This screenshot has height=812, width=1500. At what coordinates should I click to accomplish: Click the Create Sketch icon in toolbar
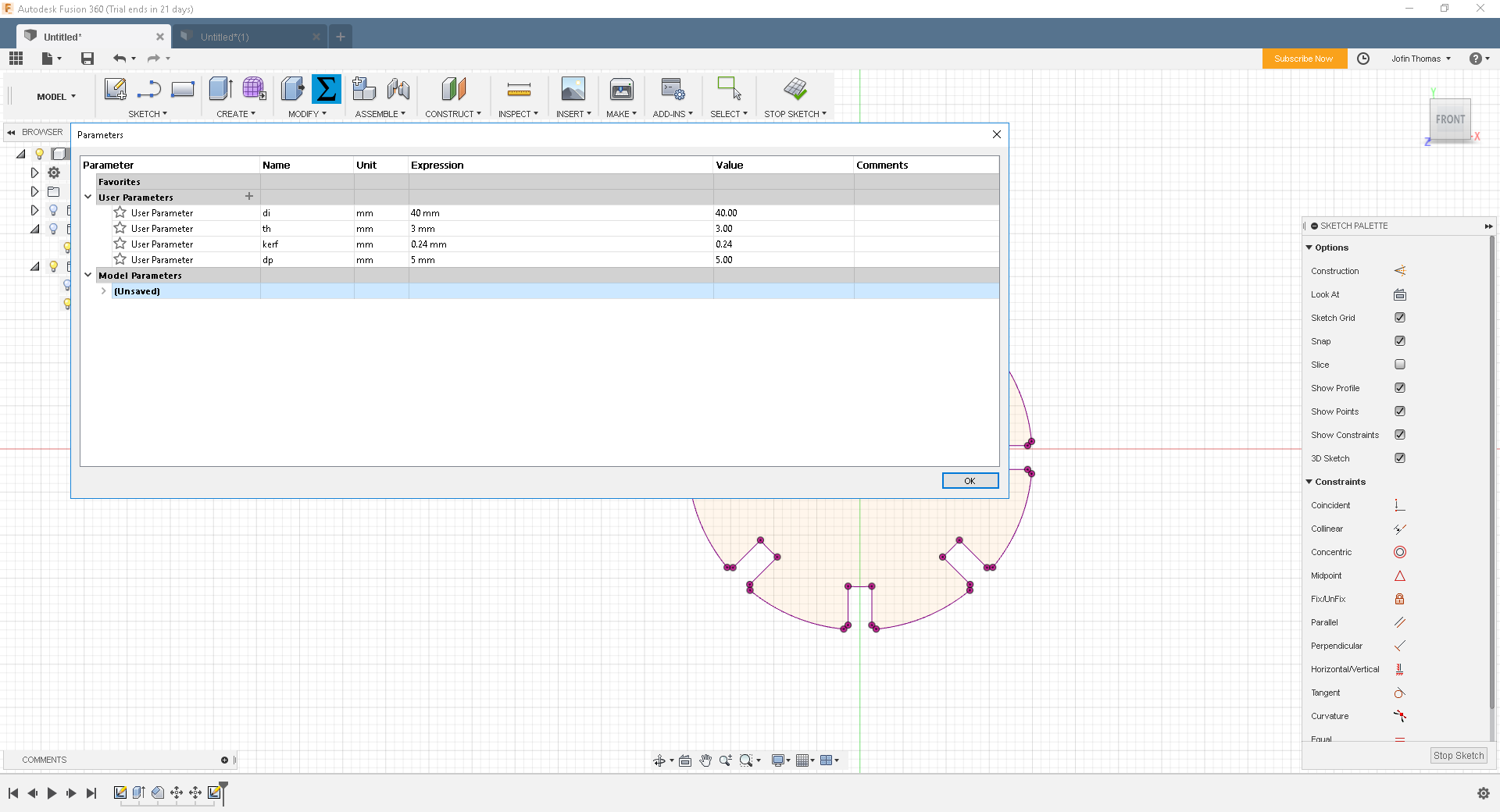point(115,90)
